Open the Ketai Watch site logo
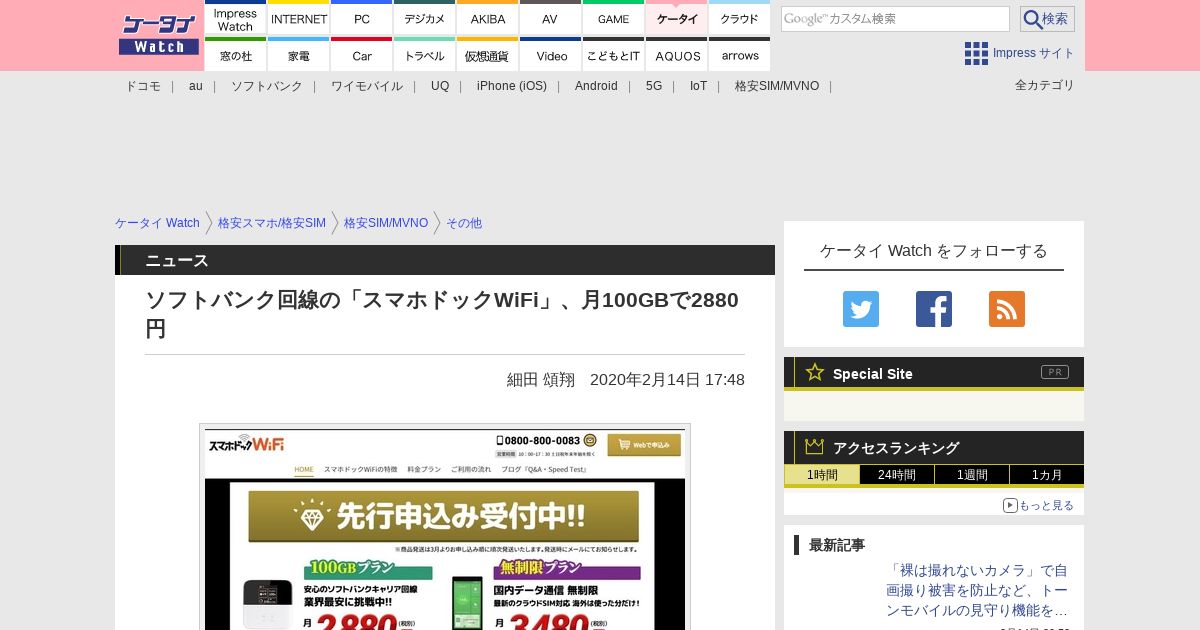The width and height of the screenshot is (1200, 630). pos(159,35)
